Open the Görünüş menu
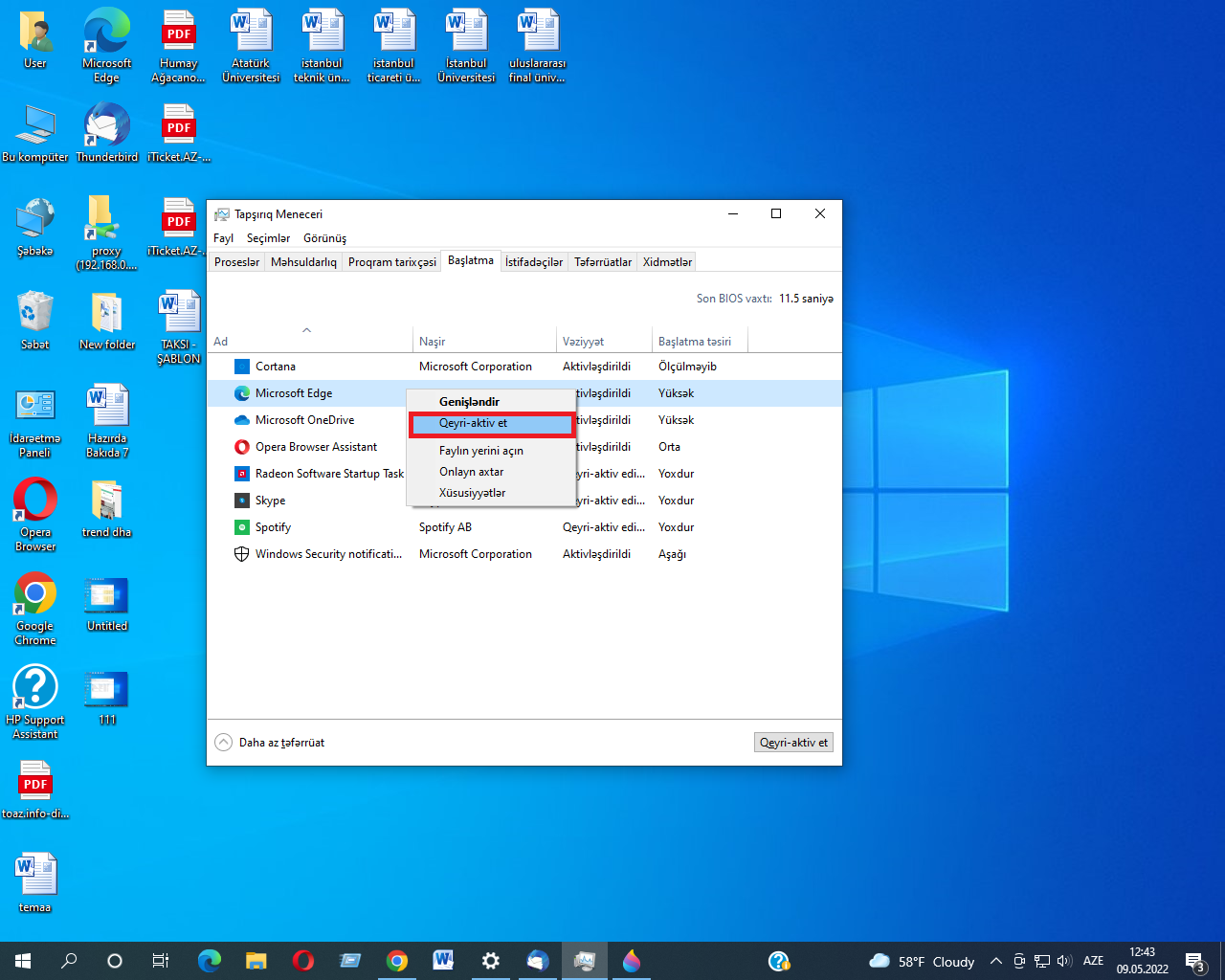 coord(324,238)
